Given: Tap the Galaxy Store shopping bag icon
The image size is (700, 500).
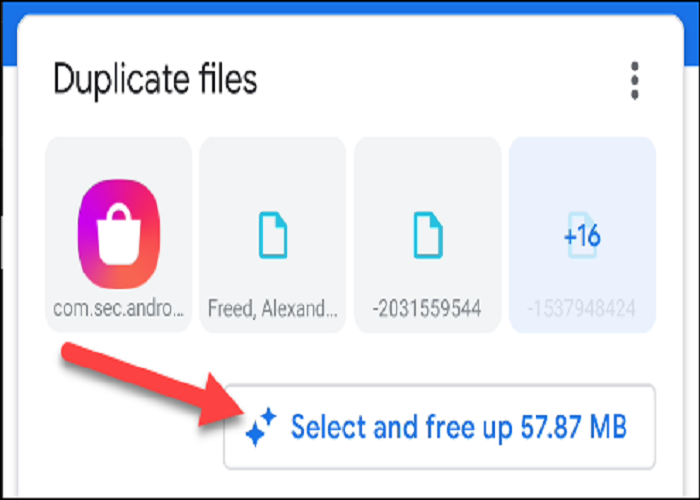Looking at the screenshot, I should click(119, 233).
